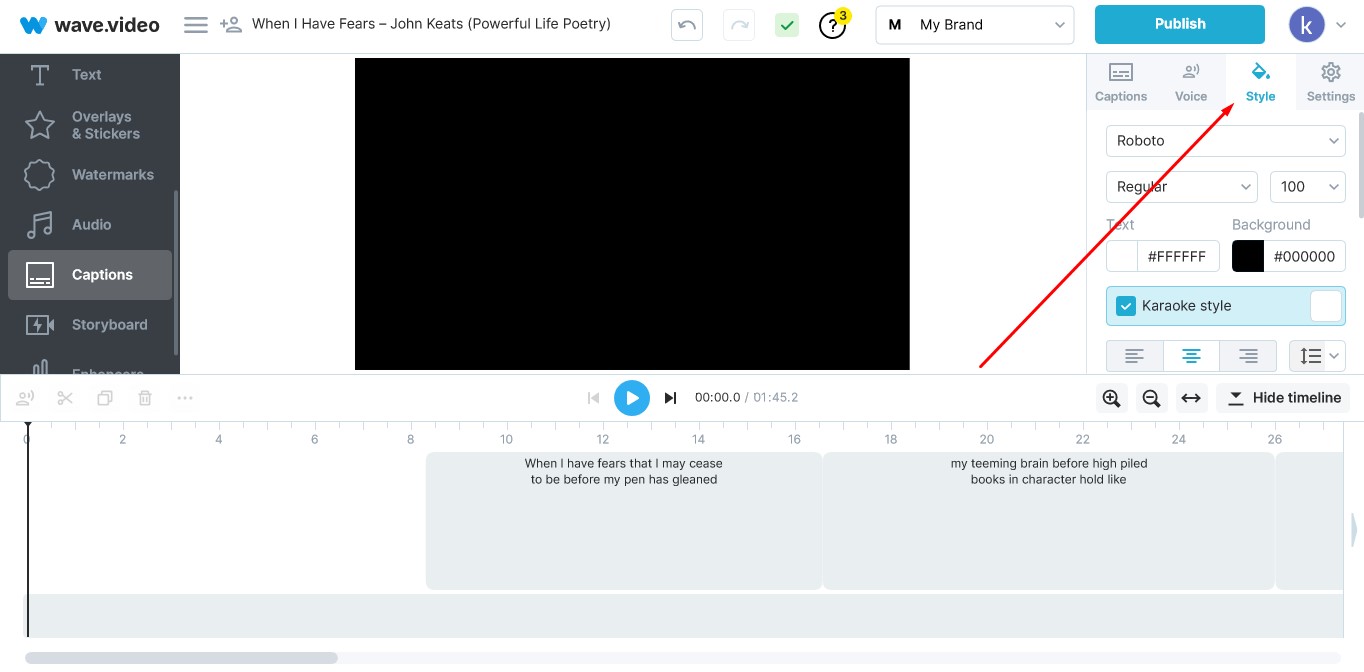The image size is (1364, 672).
Task: Zoom in on the timeline
Action: [1111, 398]
